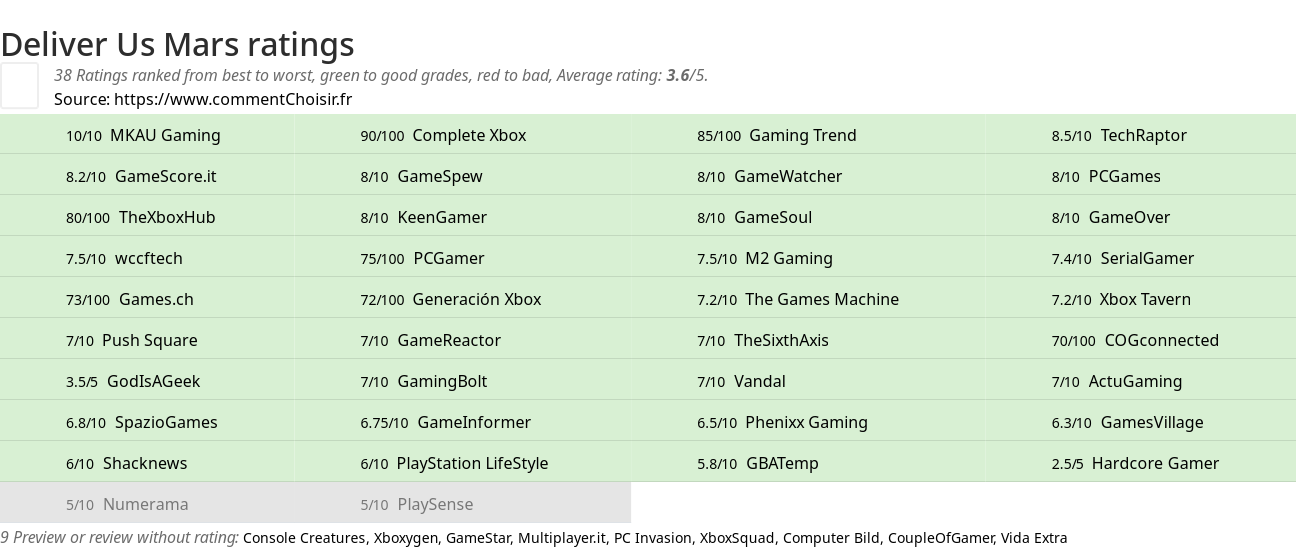1296x548 pixels.
Task: Open the TheXboxHub 80/100 rating
Action: point(141,217)
